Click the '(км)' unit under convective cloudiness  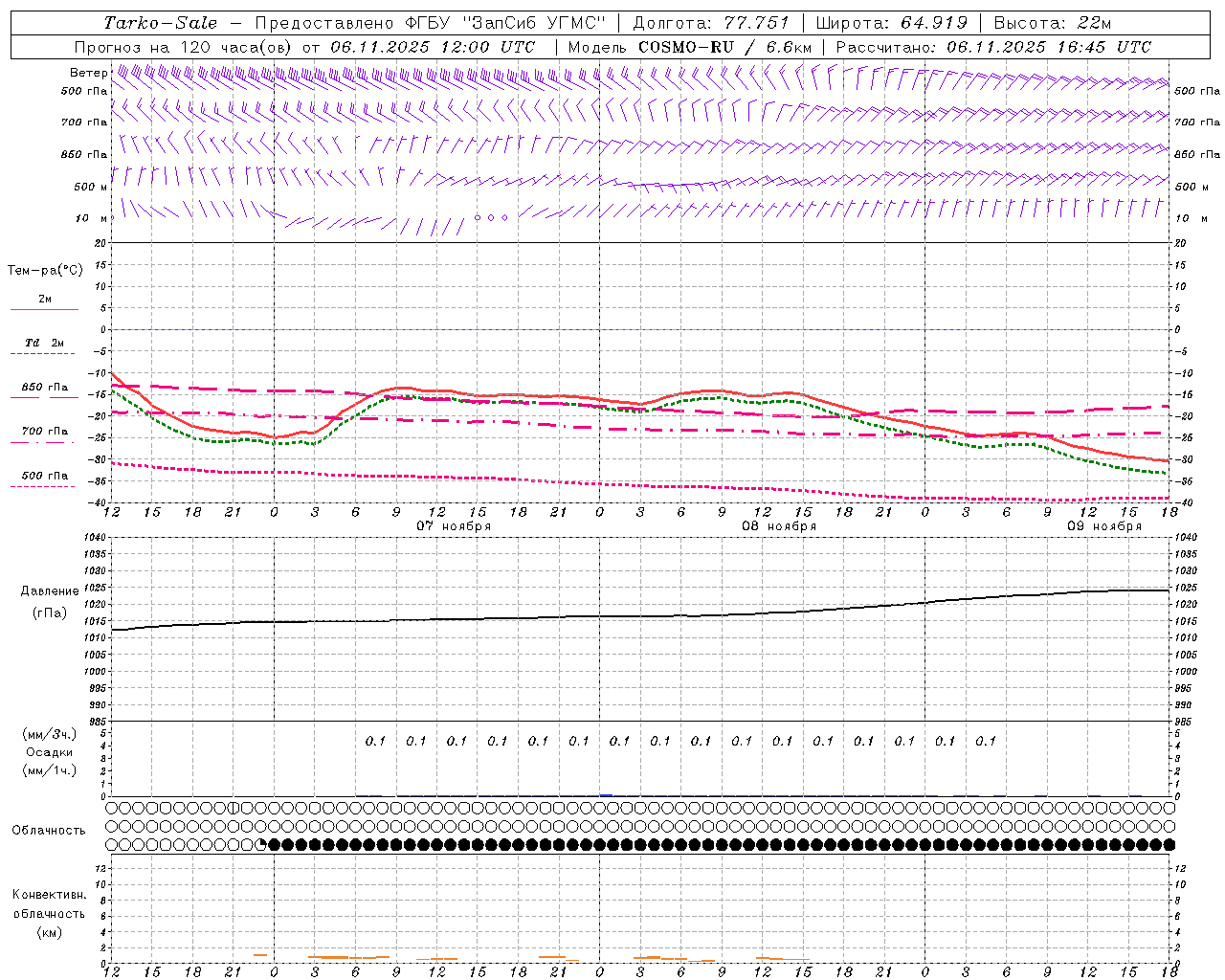tap(50, 932)
